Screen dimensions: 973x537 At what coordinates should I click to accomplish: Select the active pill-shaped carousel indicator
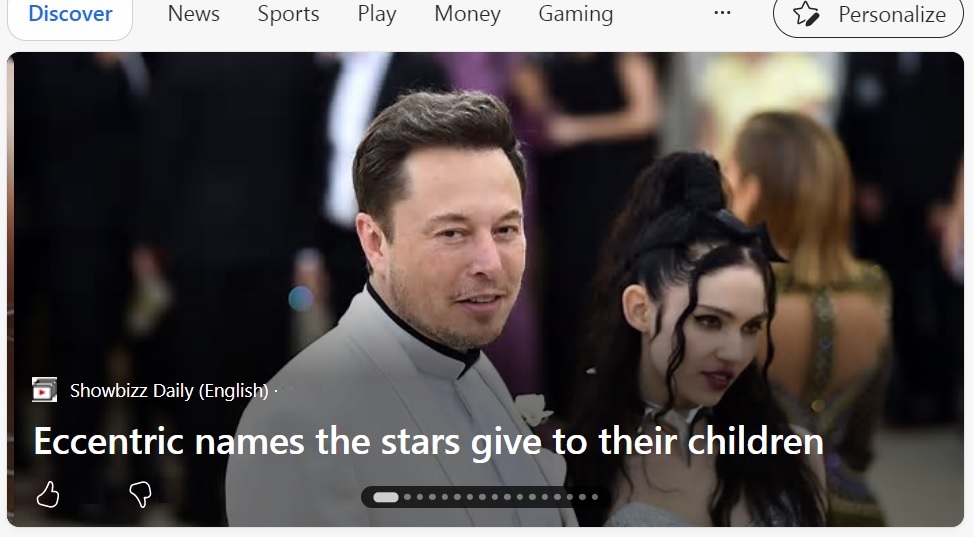(385, 497)
